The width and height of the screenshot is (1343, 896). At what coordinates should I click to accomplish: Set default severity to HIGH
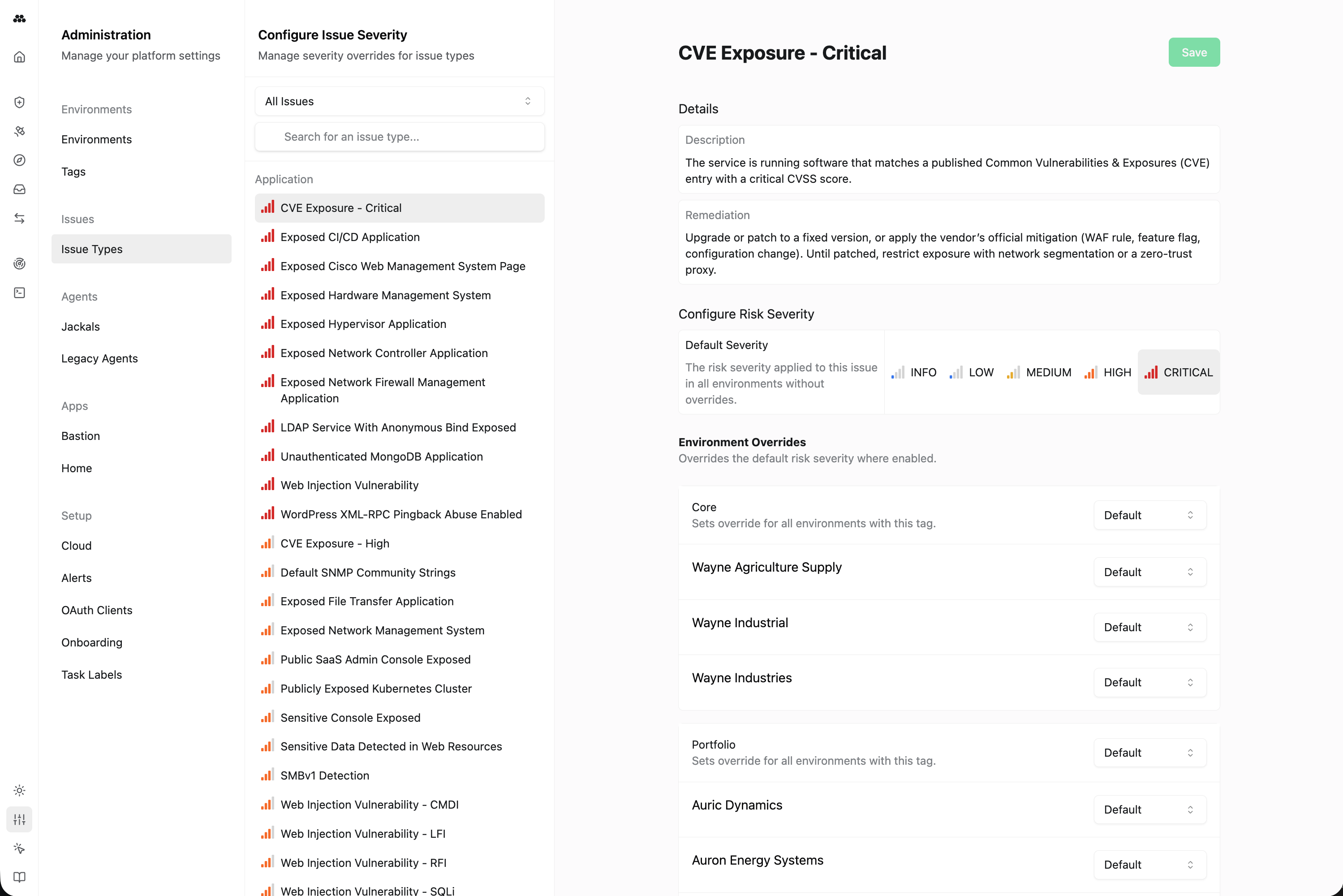1108,373
